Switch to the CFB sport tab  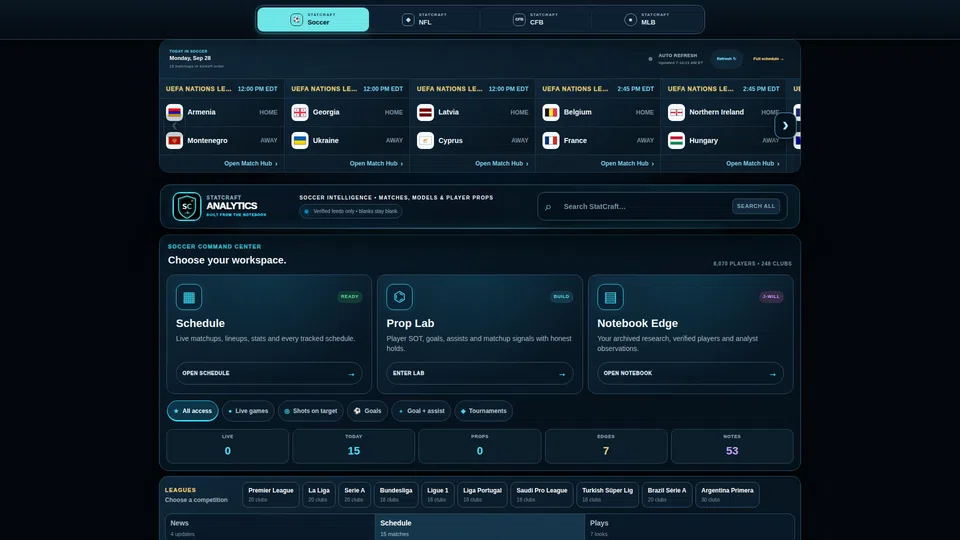[x=536, y=20]
